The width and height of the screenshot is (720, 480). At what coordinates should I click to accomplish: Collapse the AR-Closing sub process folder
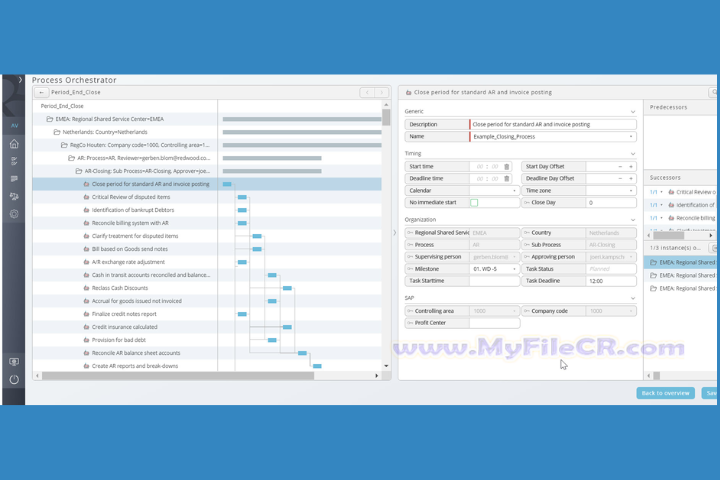pyautogui.click(x=79, y=171)
